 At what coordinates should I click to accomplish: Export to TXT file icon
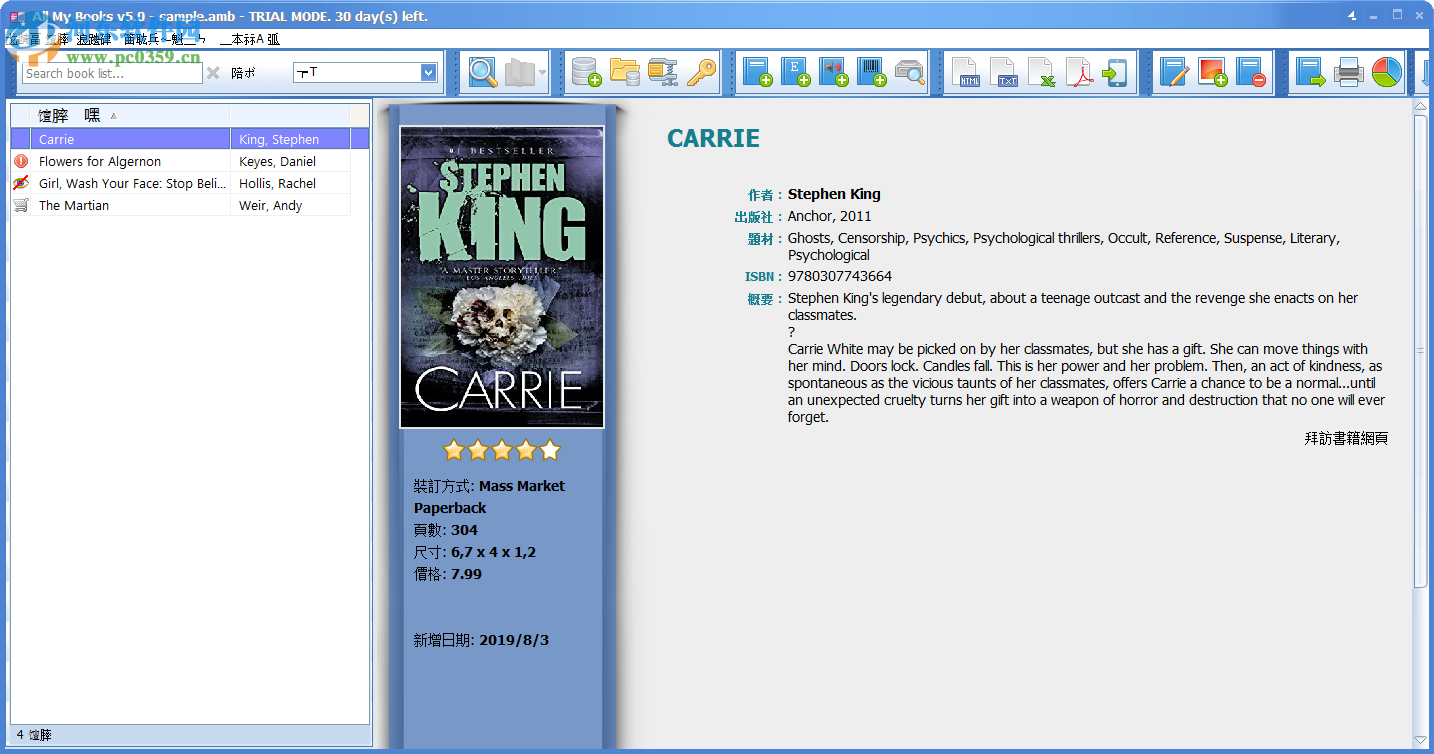(x=1004, y=72)
